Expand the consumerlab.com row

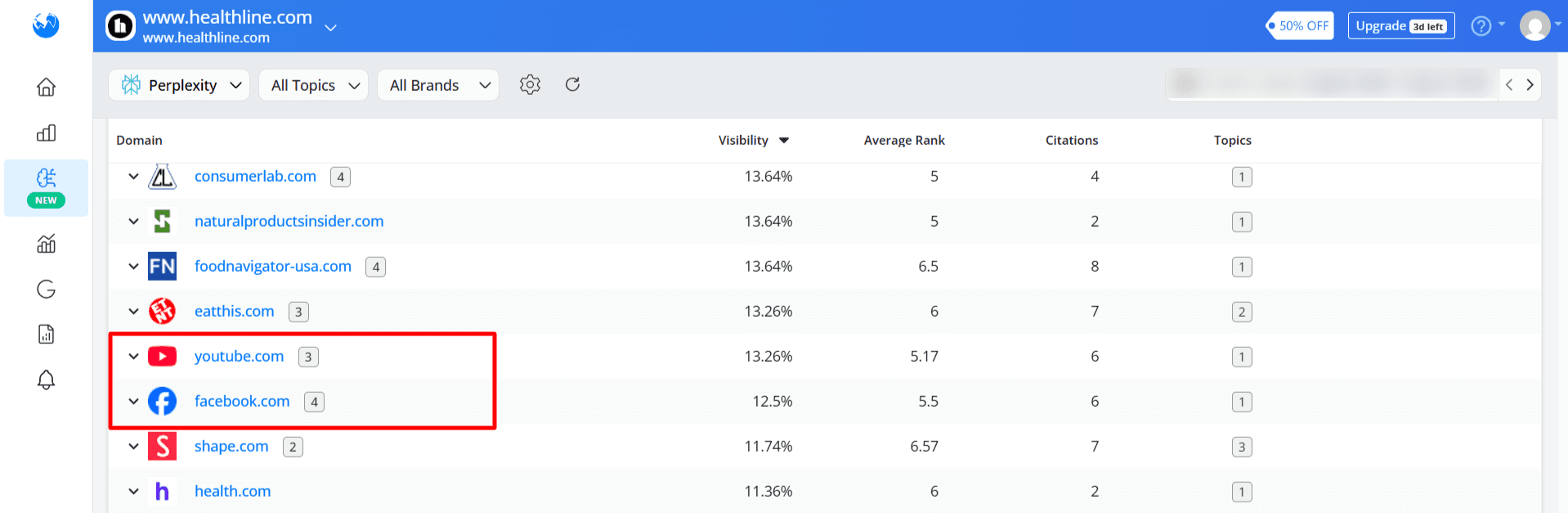click(x=133, y=176)
